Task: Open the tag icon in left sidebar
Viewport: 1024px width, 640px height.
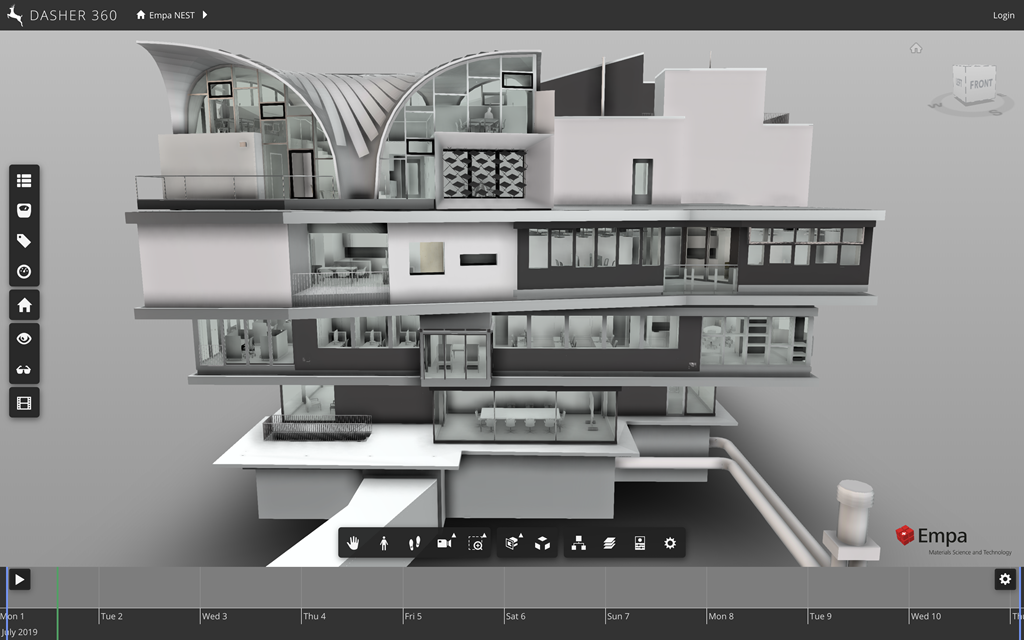Action: [24, 241]
